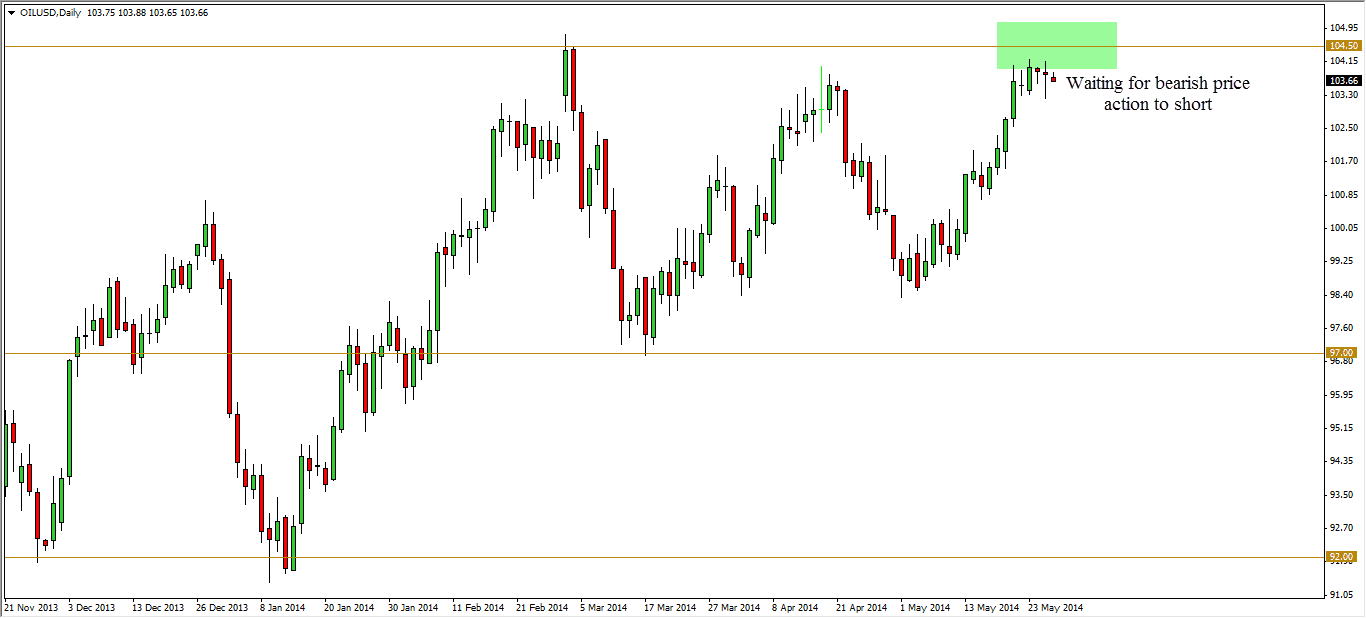
Task: Click the 98.40 price scale label
Action: 1343,294
